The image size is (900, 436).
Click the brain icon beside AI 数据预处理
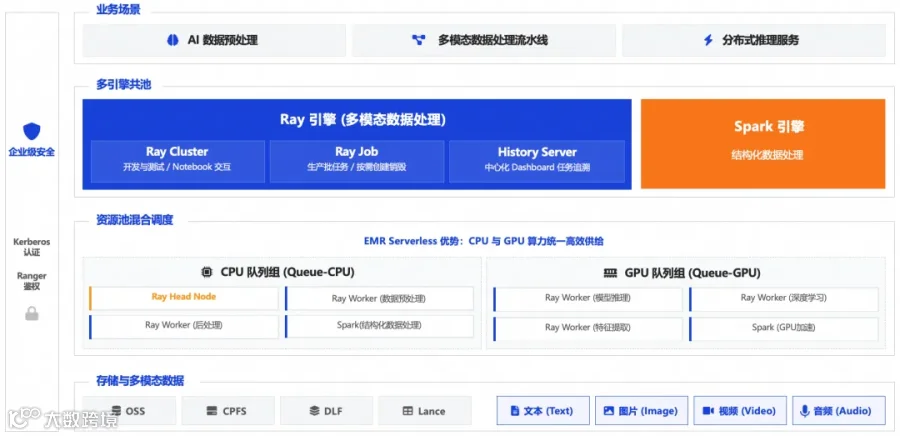click(173, 40)
